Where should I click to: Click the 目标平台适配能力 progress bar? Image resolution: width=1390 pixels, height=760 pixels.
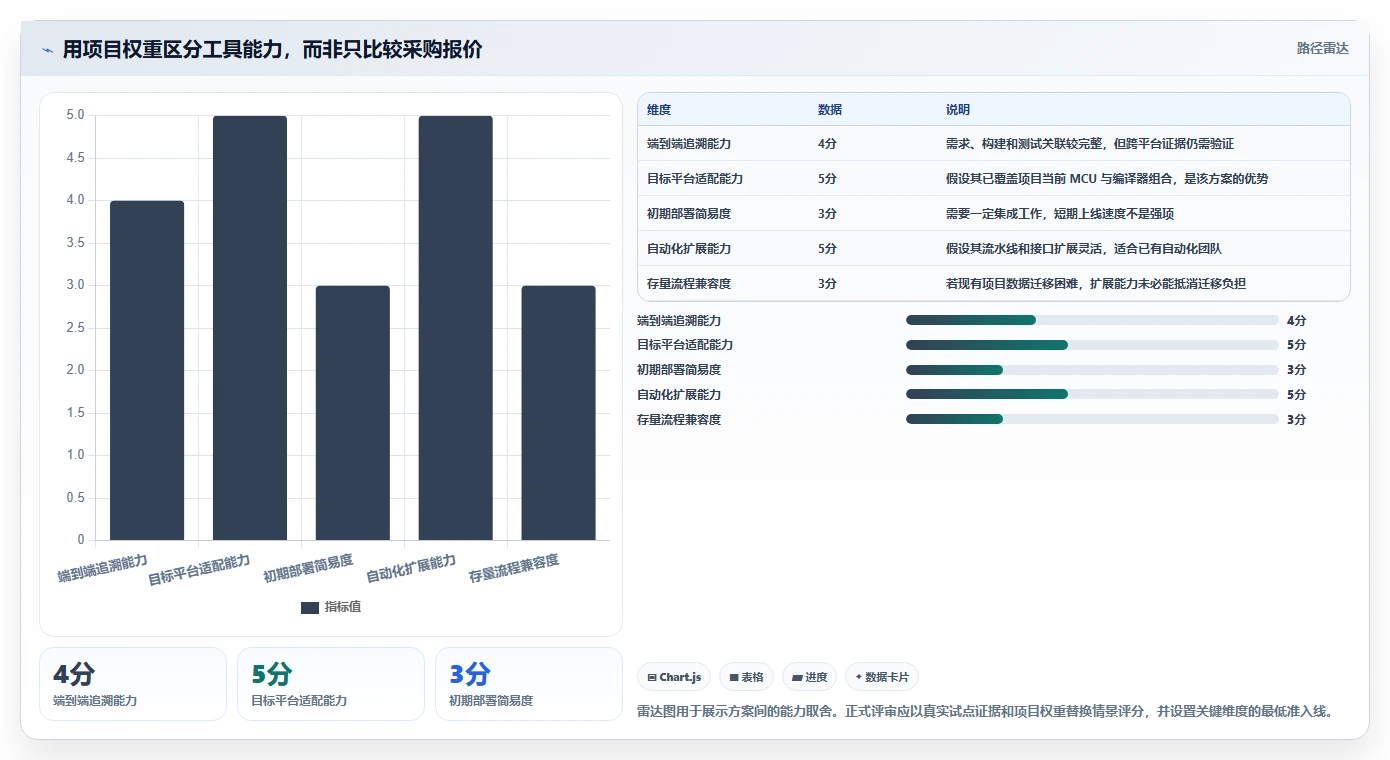tap(1092, 345)
